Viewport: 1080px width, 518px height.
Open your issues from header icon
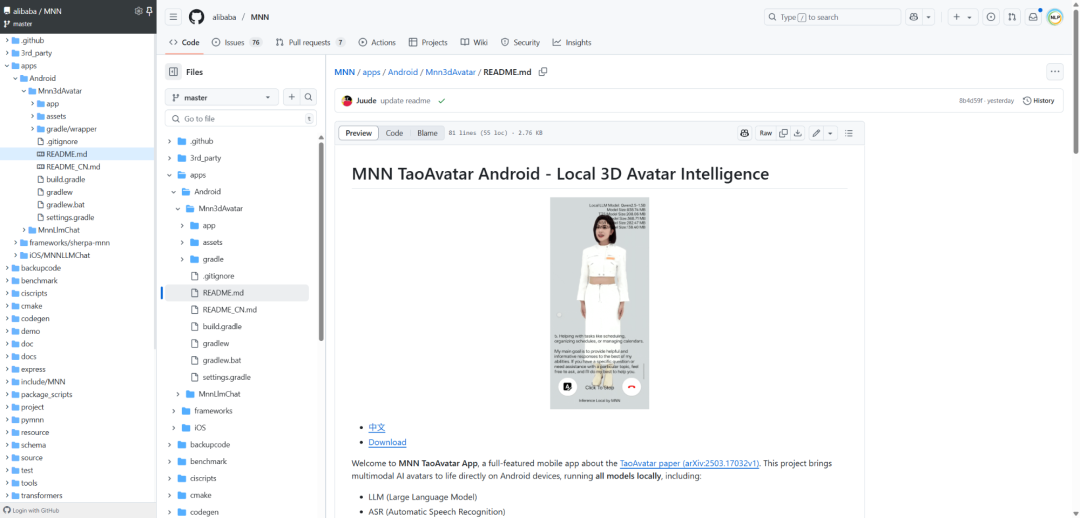[990, 17]
